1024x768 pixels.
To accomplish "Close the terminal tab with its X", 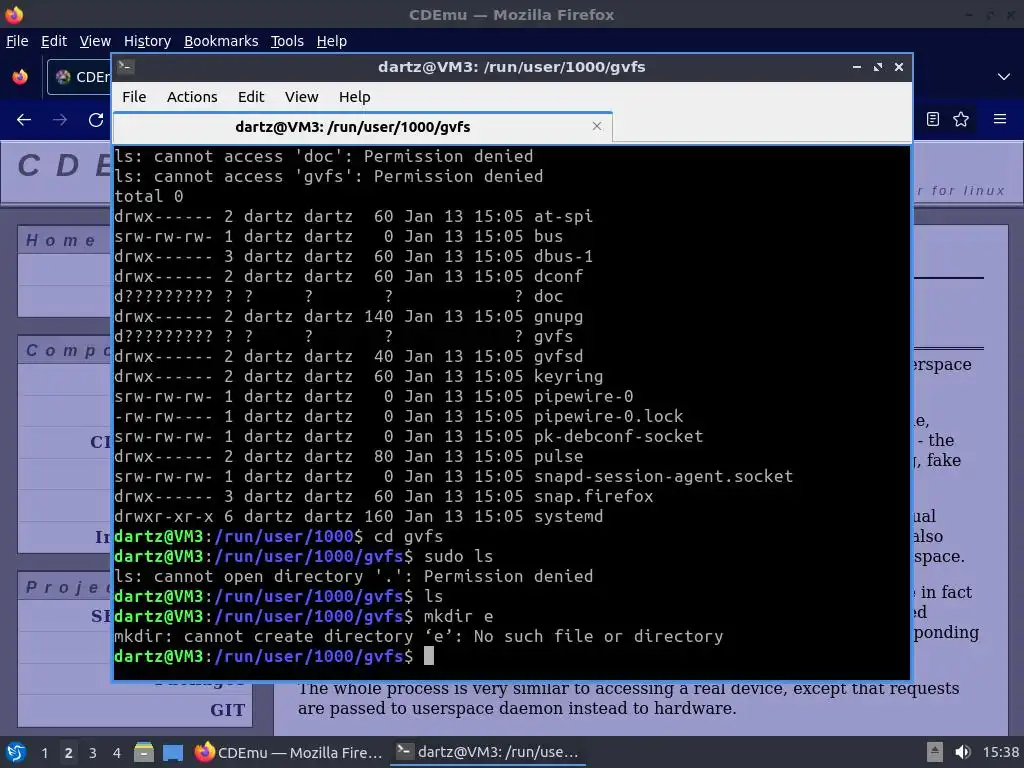I will coord(596,126).
